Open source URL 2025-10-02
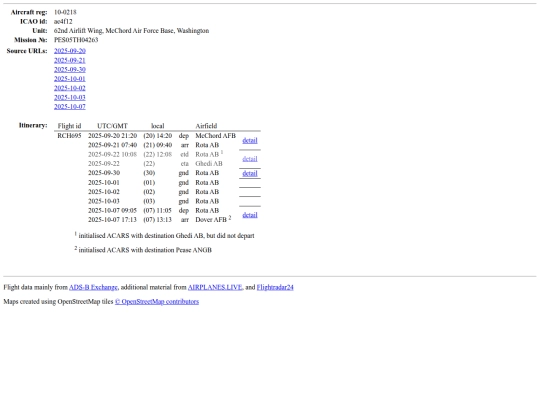540x405 pixels. tap(70, 88)
